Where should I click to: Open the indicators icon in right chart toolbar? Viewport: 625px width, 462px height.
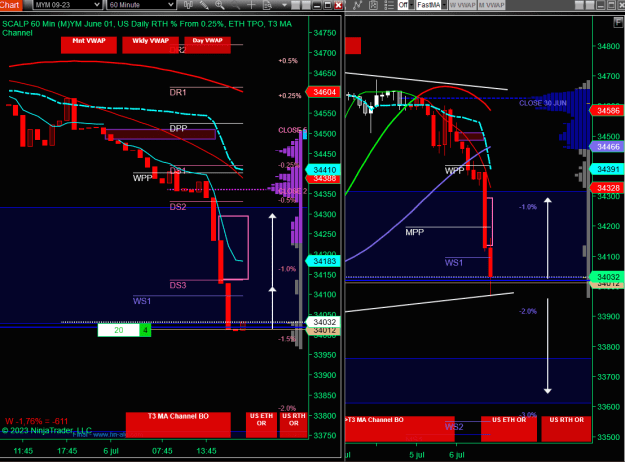(x=358, y=5)
